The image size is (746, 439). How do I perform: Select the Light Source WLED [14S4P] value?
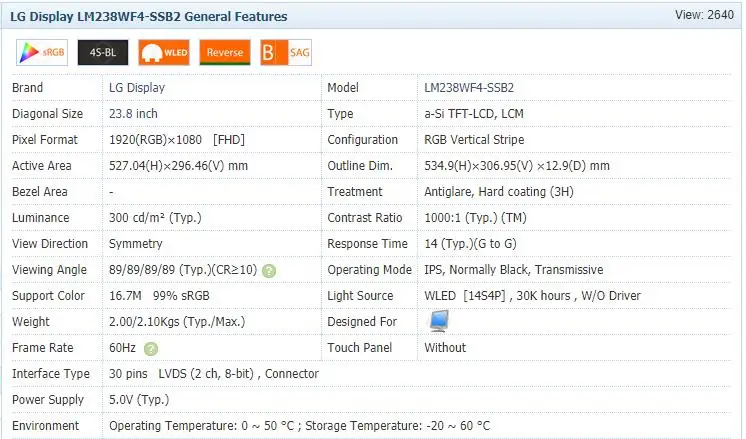(x=533, y=296)
